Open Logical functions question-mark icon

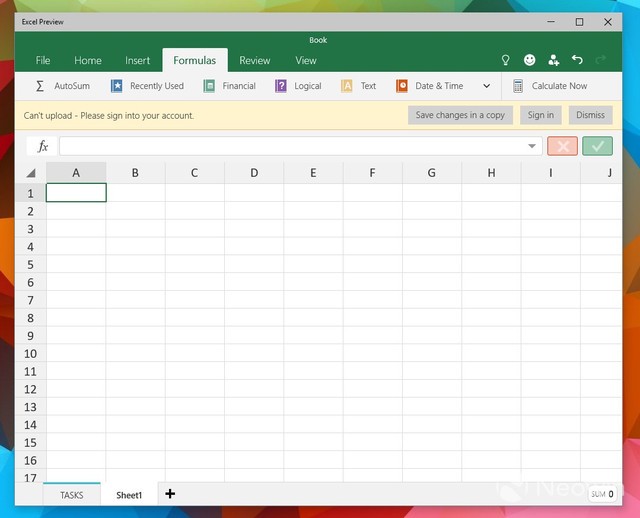[281, 86]
